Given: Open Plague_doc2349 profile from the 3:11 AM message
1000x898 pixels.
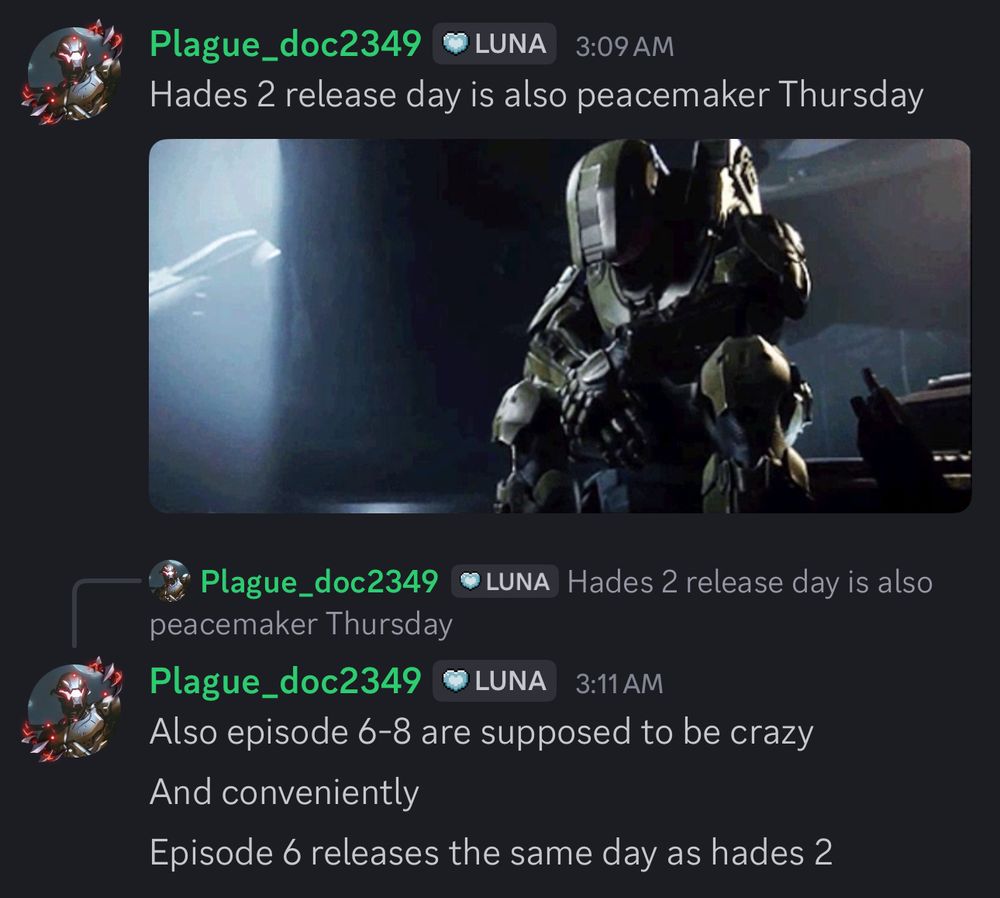Looking at the screenshot, I should click(285, 681).
